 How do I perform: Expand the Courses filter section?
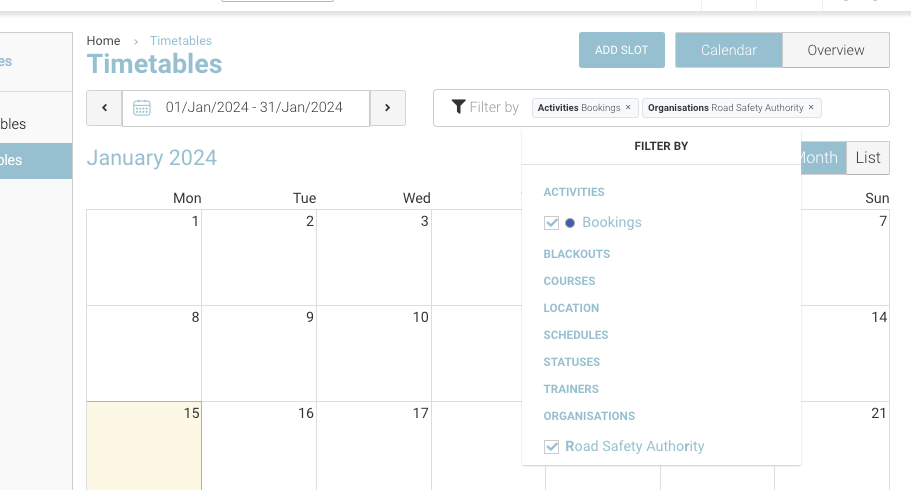pyautogui.click(x=569, y=281)
